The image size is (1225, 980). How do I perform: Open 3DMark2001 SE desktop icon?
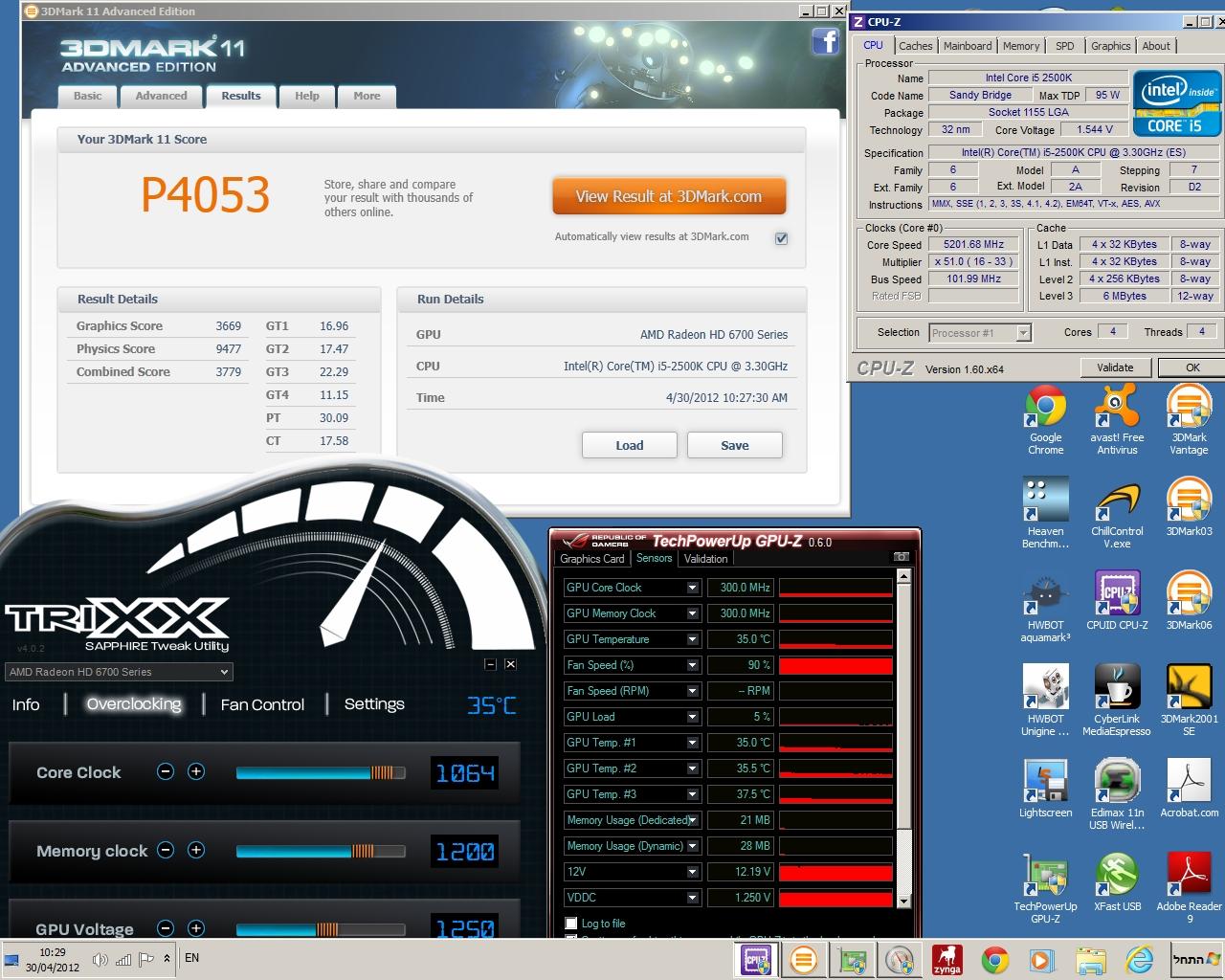(1189, 702)
